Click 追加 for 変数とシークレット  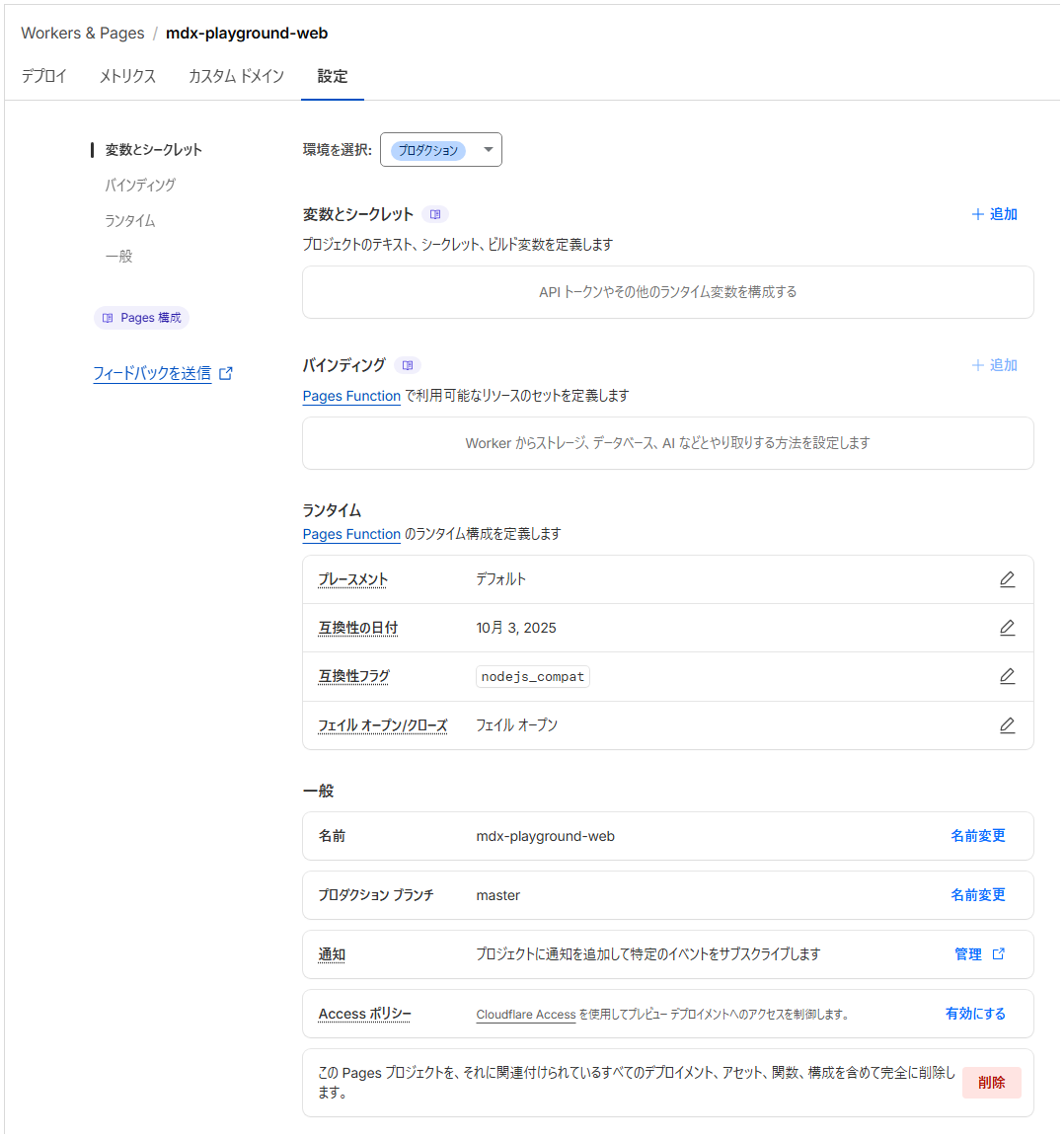(x=994, y=214)
